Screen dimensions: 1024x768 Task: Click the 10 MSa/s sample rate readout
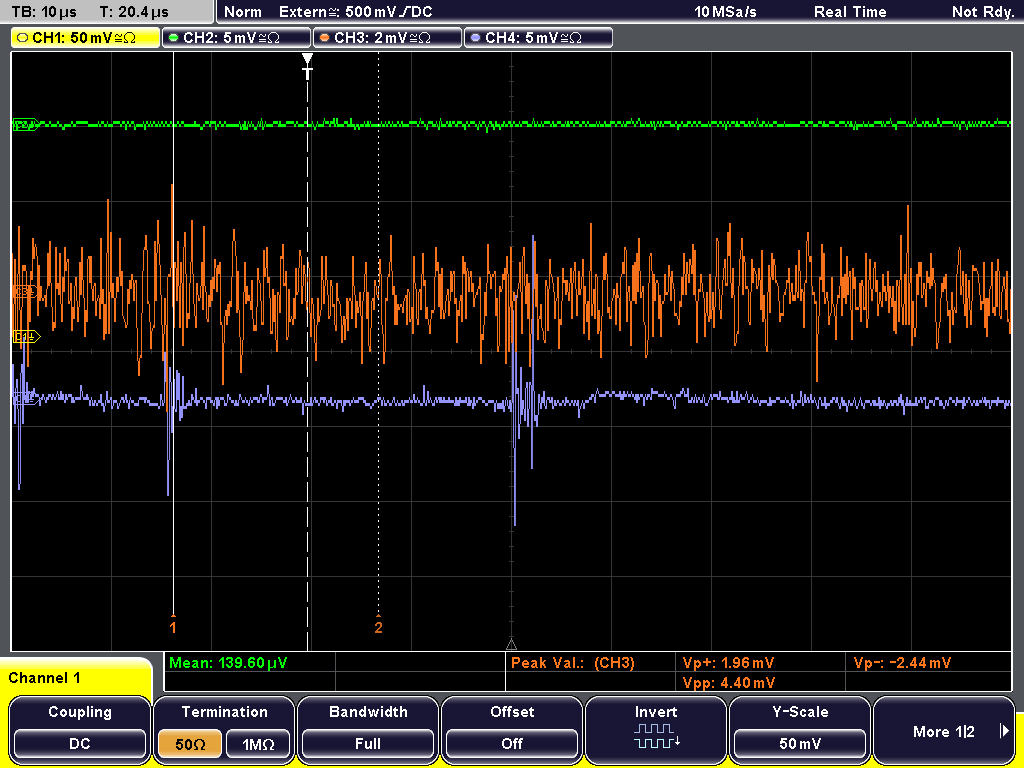click(725, 12)
